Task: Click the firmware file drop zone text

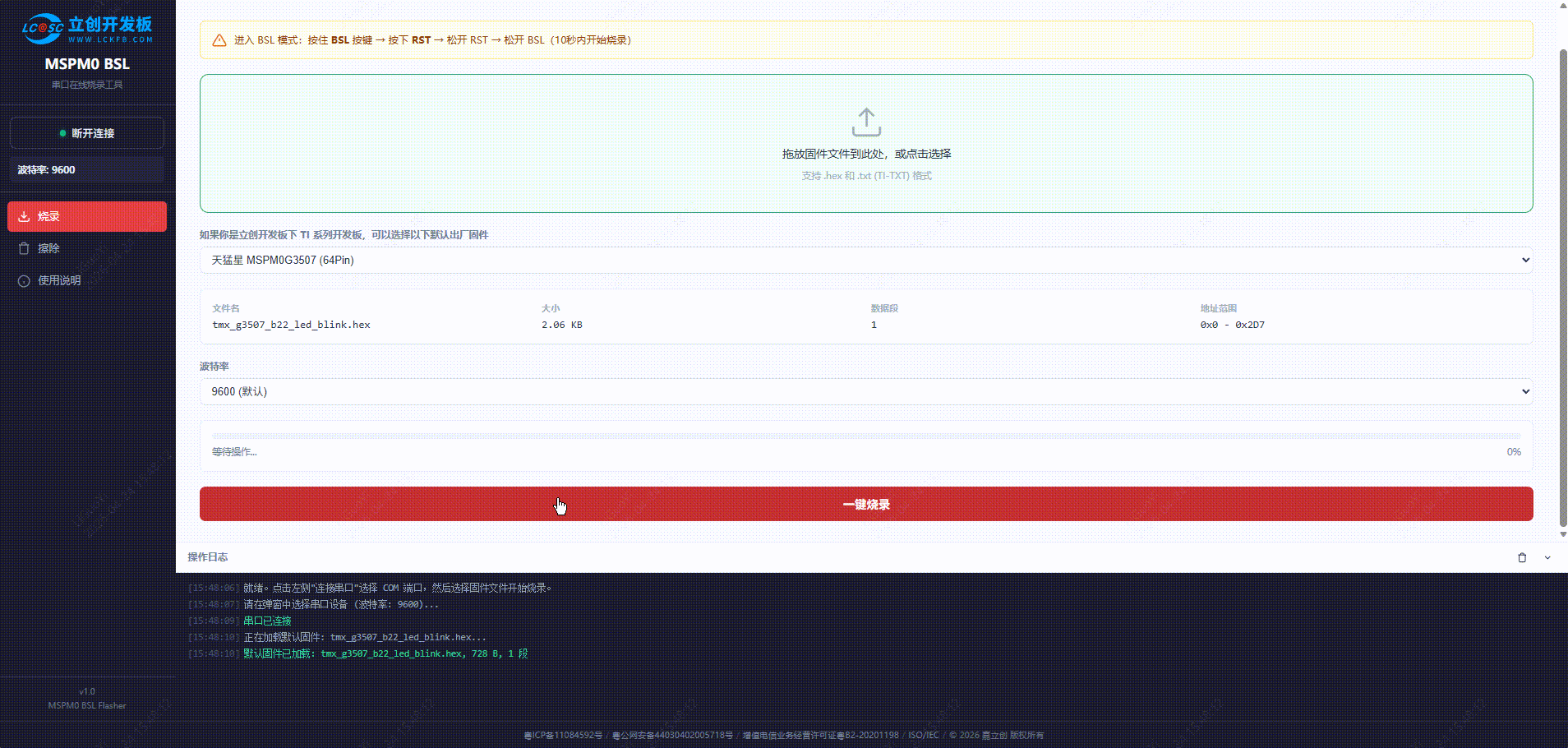Action: [x=866, y=154]
